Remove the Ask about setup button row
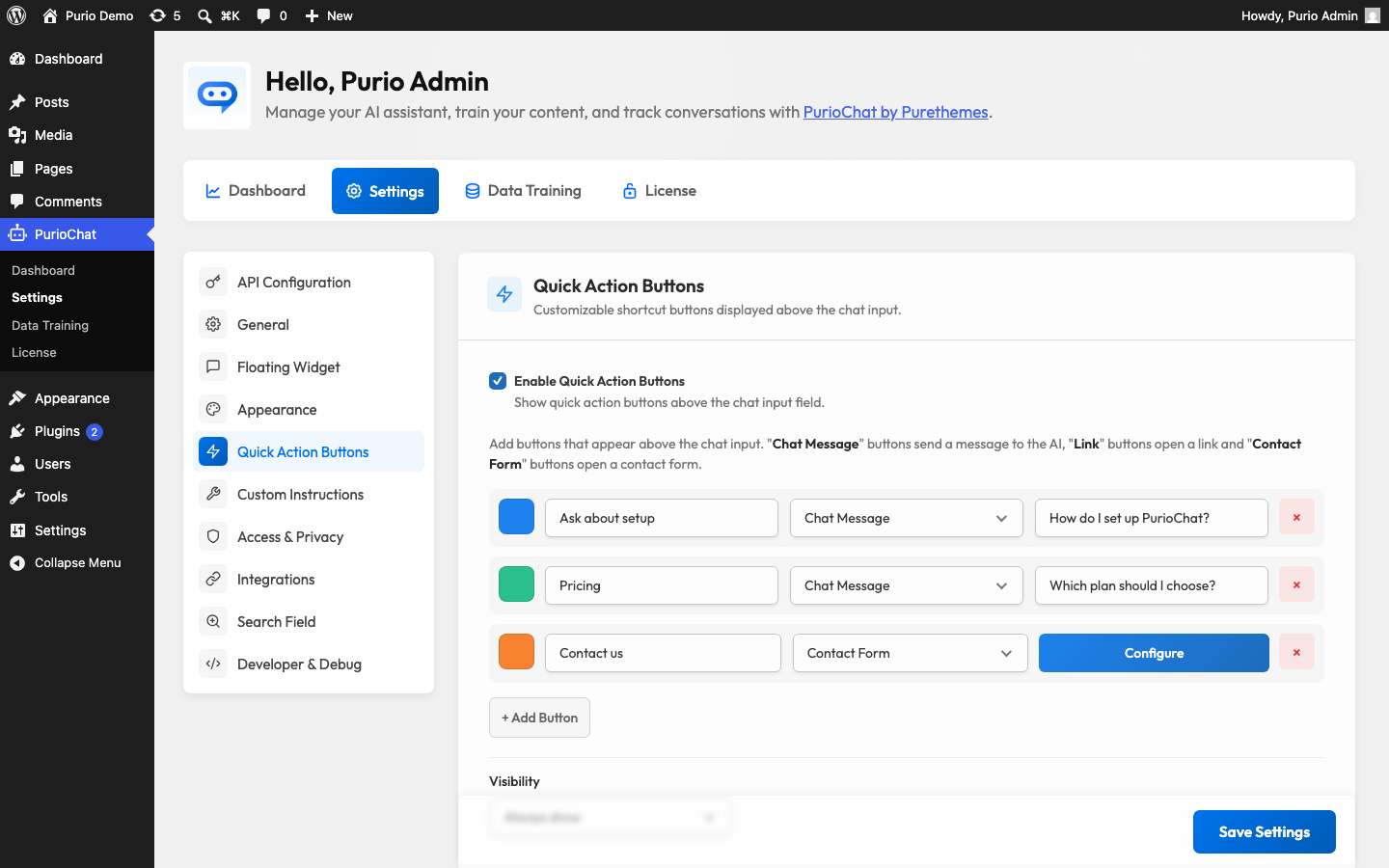1389x868 pixels. pos(1296,518)
